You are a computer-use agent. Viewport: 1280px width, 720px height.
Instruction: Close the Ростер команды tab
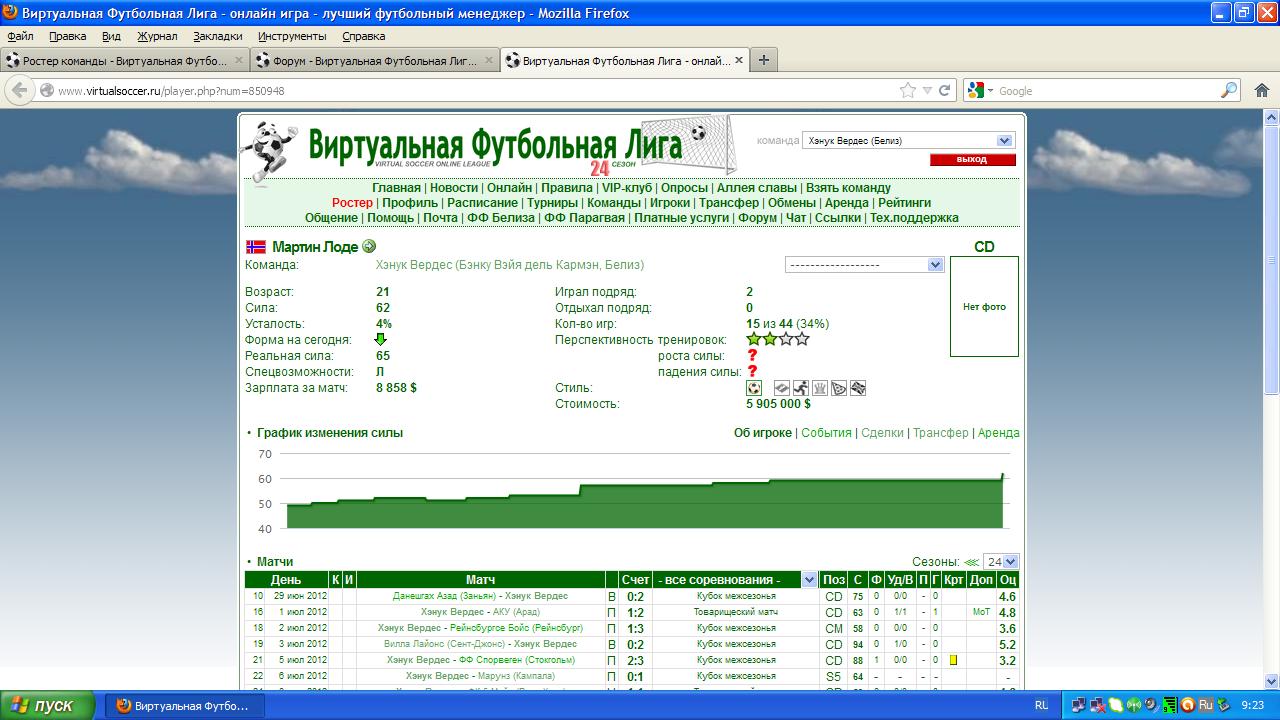(239, 61)
